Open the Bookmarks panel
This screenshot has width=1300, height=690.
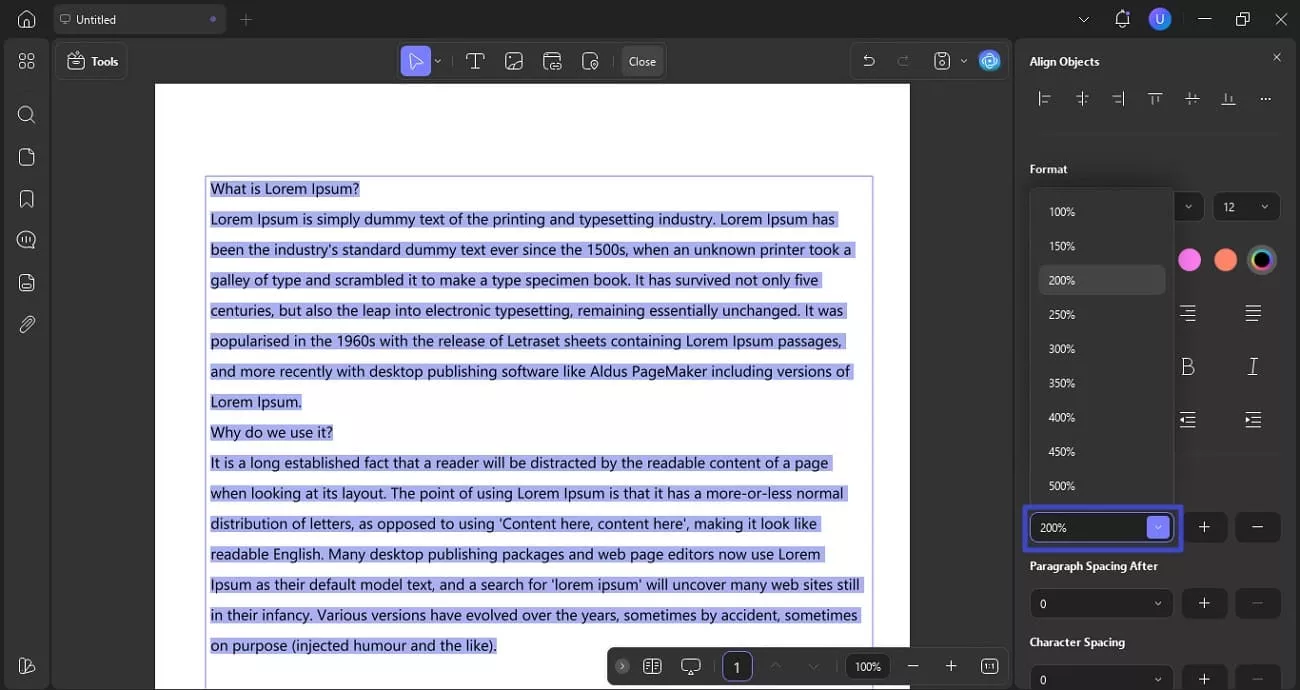[26, 198]
